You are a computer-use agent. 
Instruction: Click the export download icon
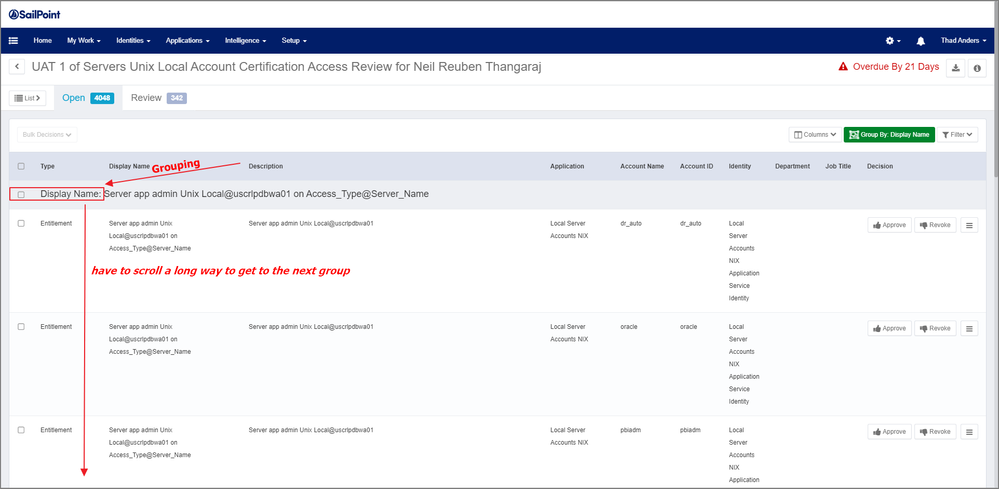pos(956,67)
